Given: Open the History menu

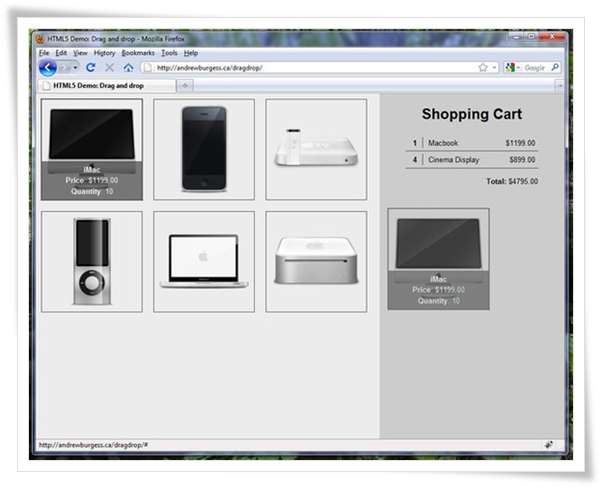Looking at the screenshot, I should point(104,53).
